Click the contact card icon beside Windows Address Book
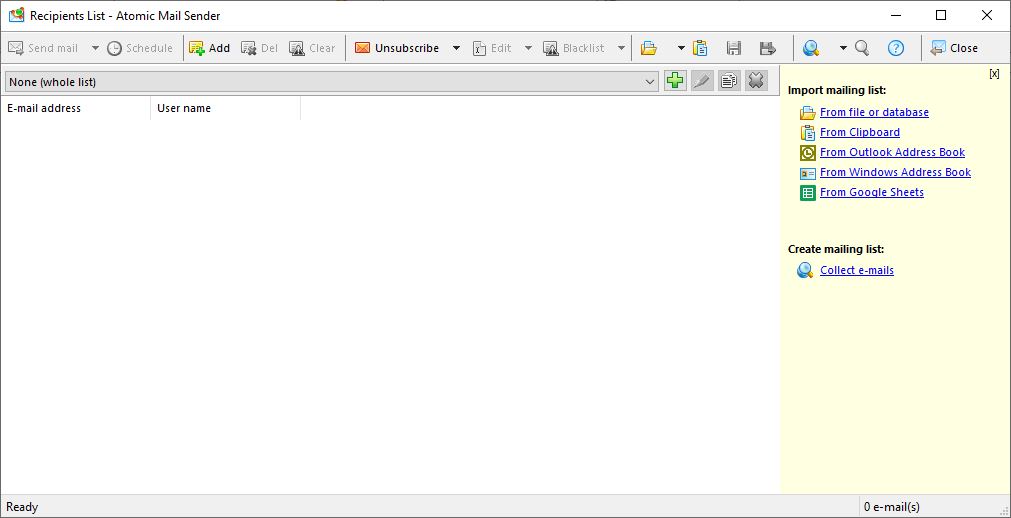The width and height of the screenshot is (1011, 518). [x=807, y=173]
